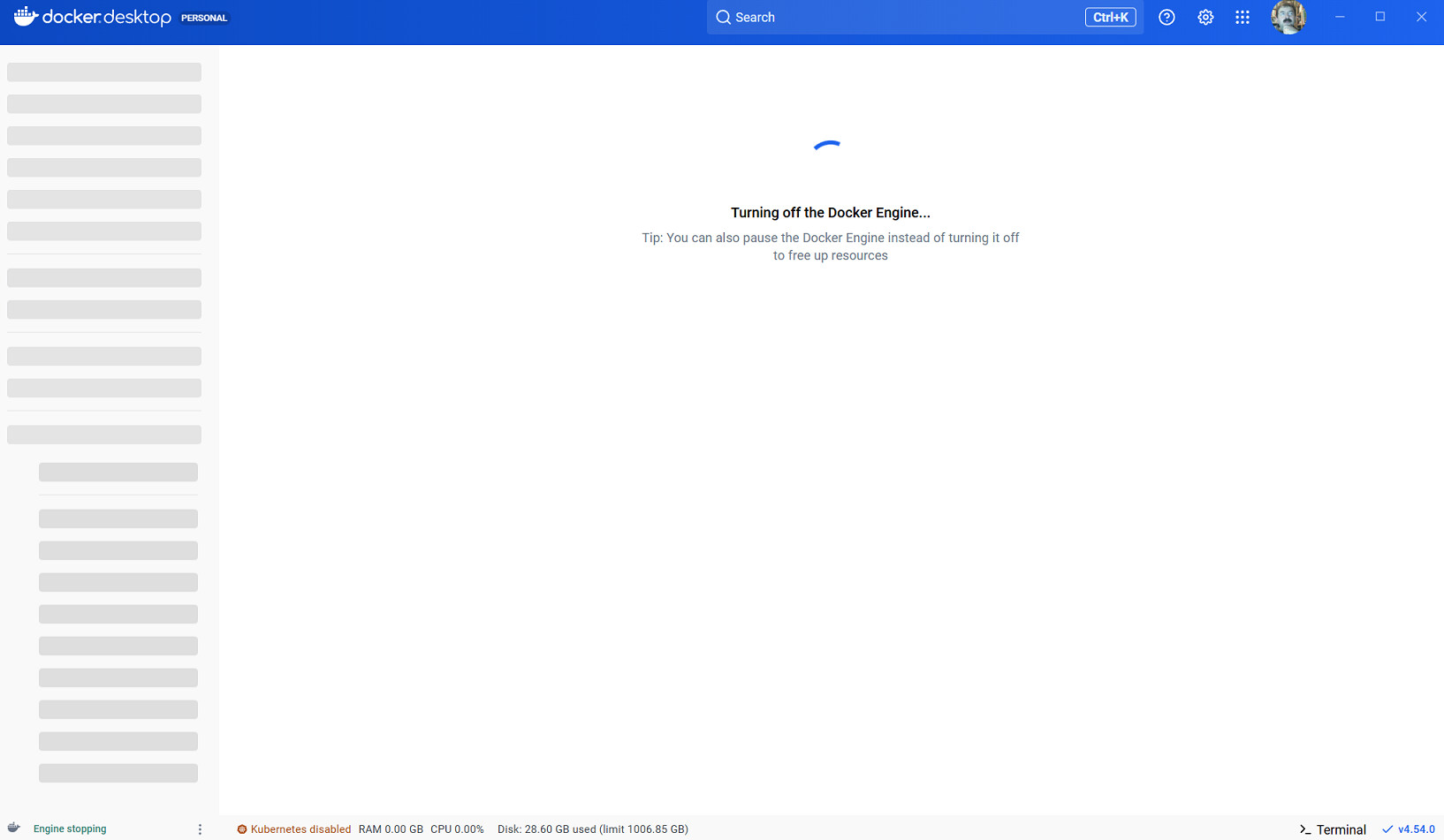Viewport: 1444px width, 840px height.
Task: Click the Kubernetes disabled status icon
Action: click(x=241, y=829)
